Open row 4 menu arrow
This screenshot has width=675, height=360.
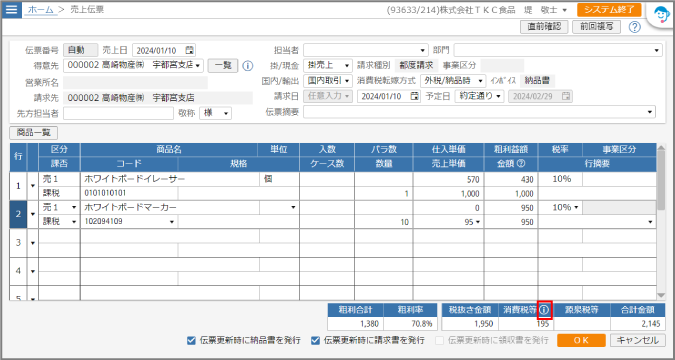coord(32,272)
